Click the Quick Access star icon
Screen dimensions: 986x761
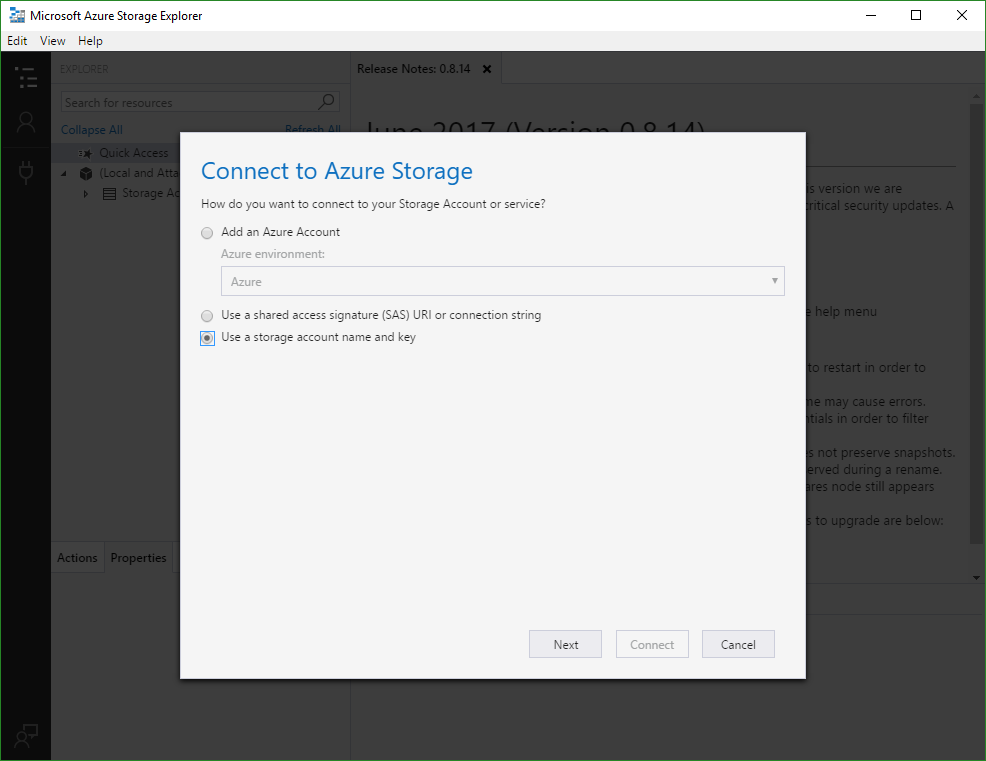85,153
